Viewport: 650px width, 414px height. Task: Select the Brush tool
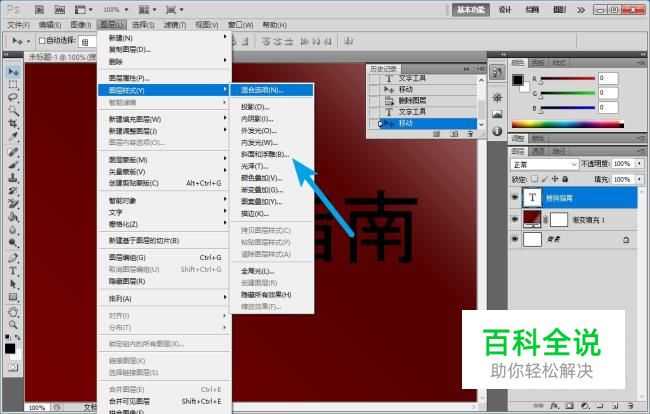13,165
